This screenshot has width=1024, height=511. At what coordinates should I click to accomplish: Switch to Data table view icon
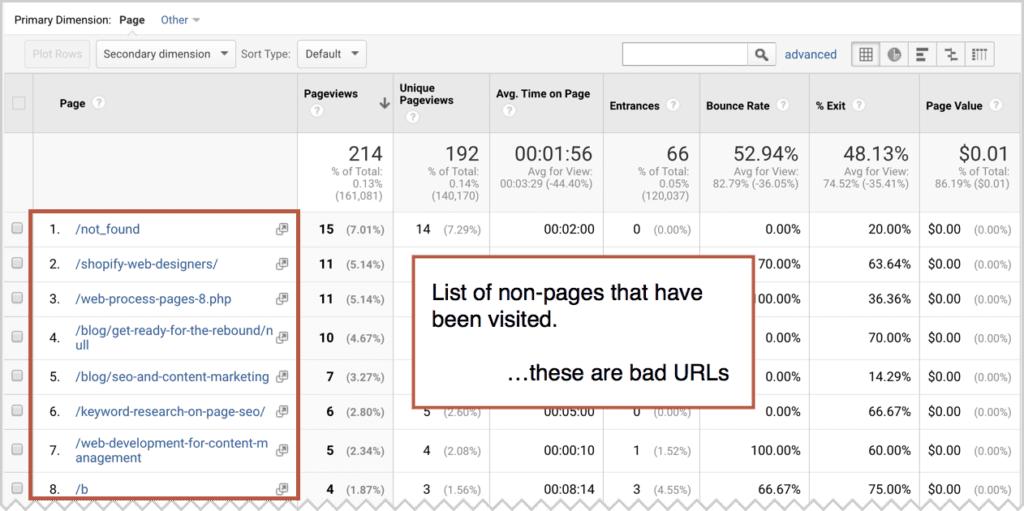[865, 55]
